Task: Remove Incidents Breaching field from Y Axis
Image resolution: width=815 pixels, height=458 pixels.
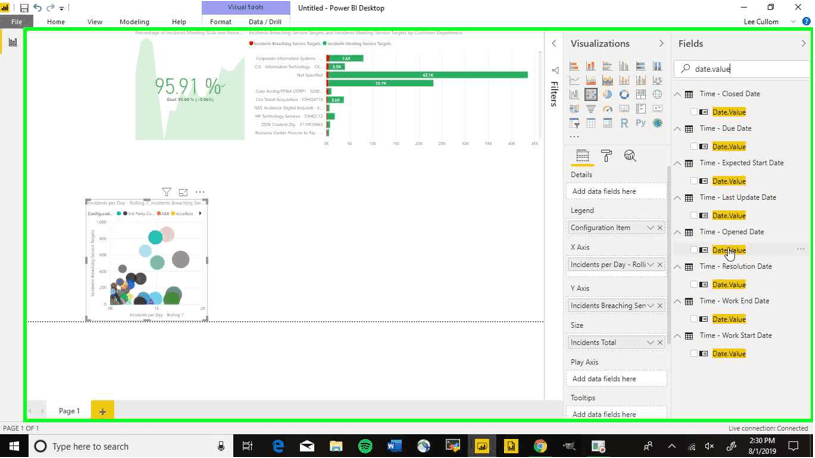Action: tap(660, 306)
